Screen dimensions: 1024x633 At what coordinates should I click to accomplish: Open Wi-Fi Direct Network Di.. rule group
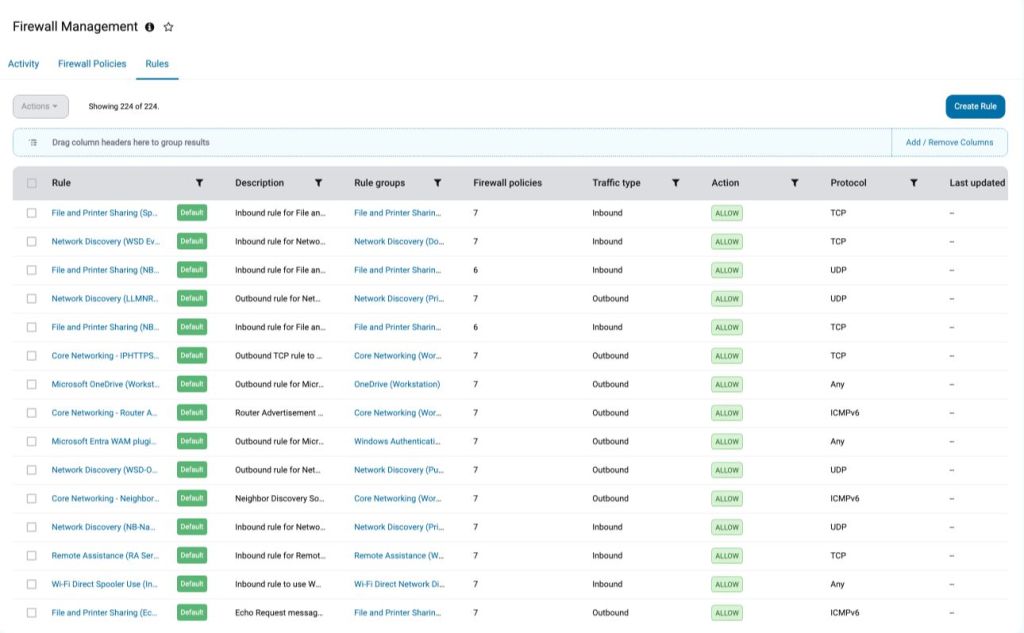[399, 584]
